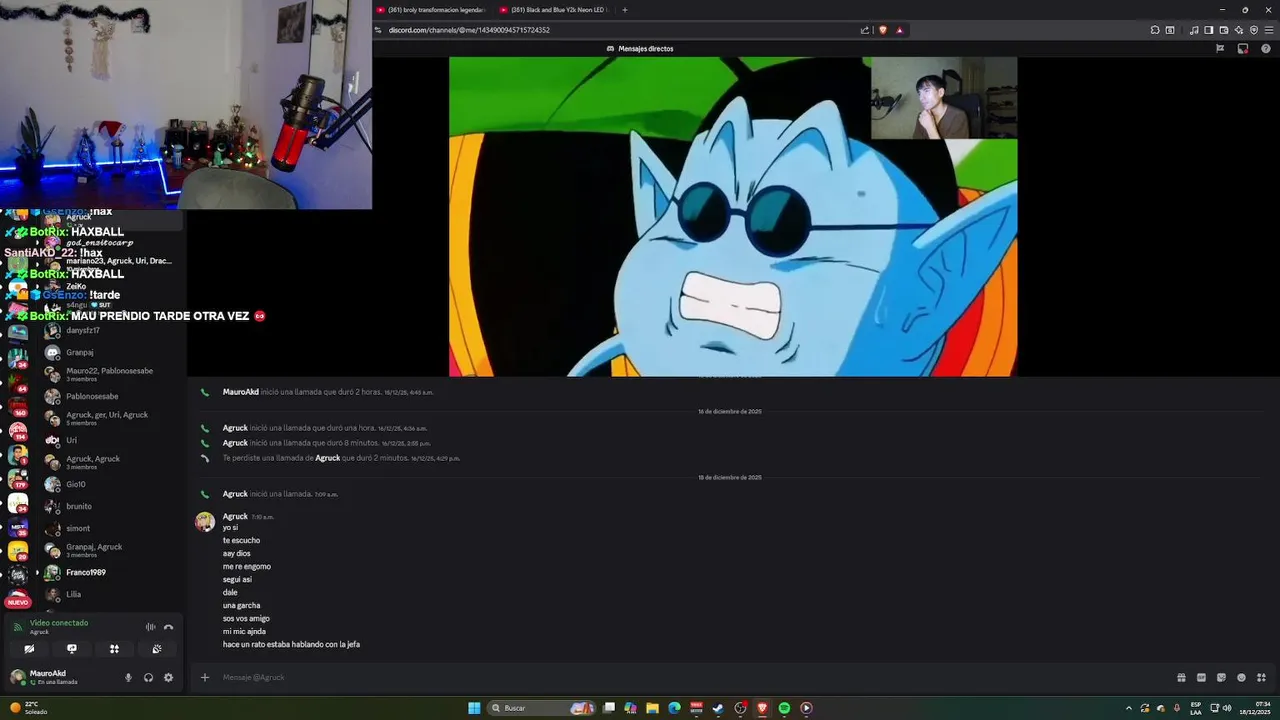Click the webcam thumbnail in the call view
The width and height of the screenshot is (1280, 720).
(x=944, y=98)
